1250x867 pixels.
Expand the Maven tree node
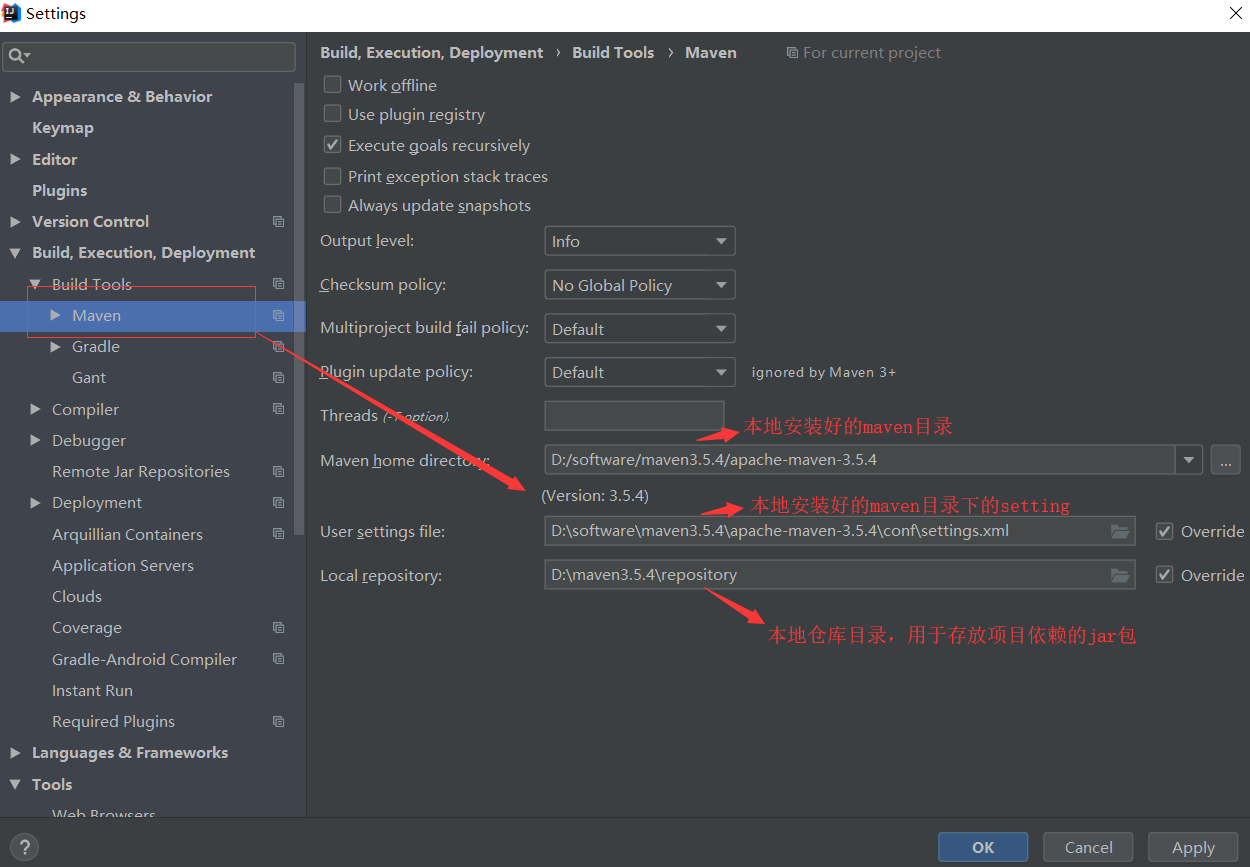pos(55,315)
